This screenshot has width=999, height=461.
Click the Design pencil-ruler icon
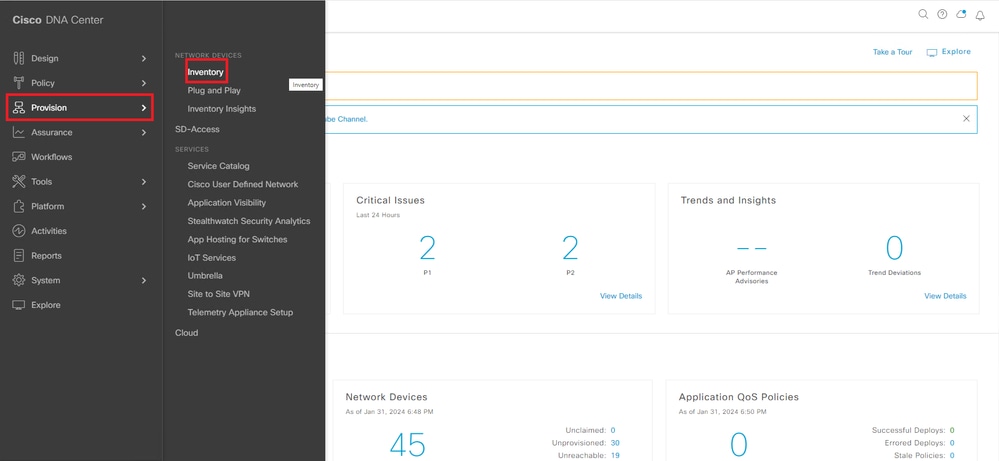18,59
